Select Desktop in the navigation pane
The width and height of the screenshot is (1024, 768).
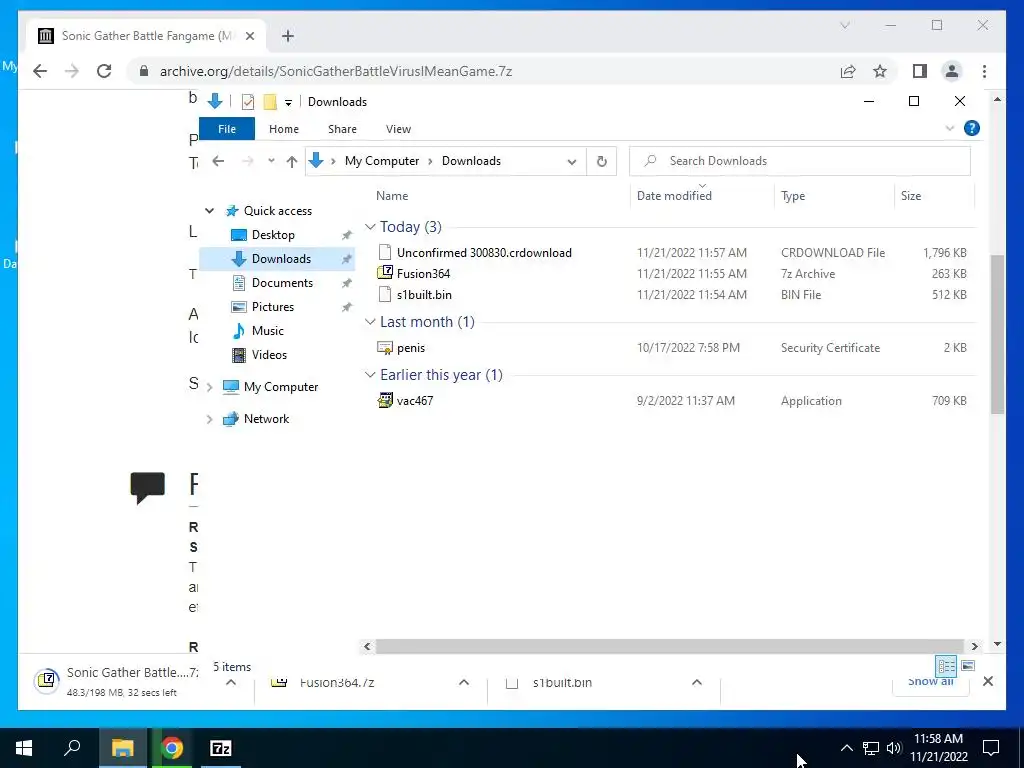(273, 234)
